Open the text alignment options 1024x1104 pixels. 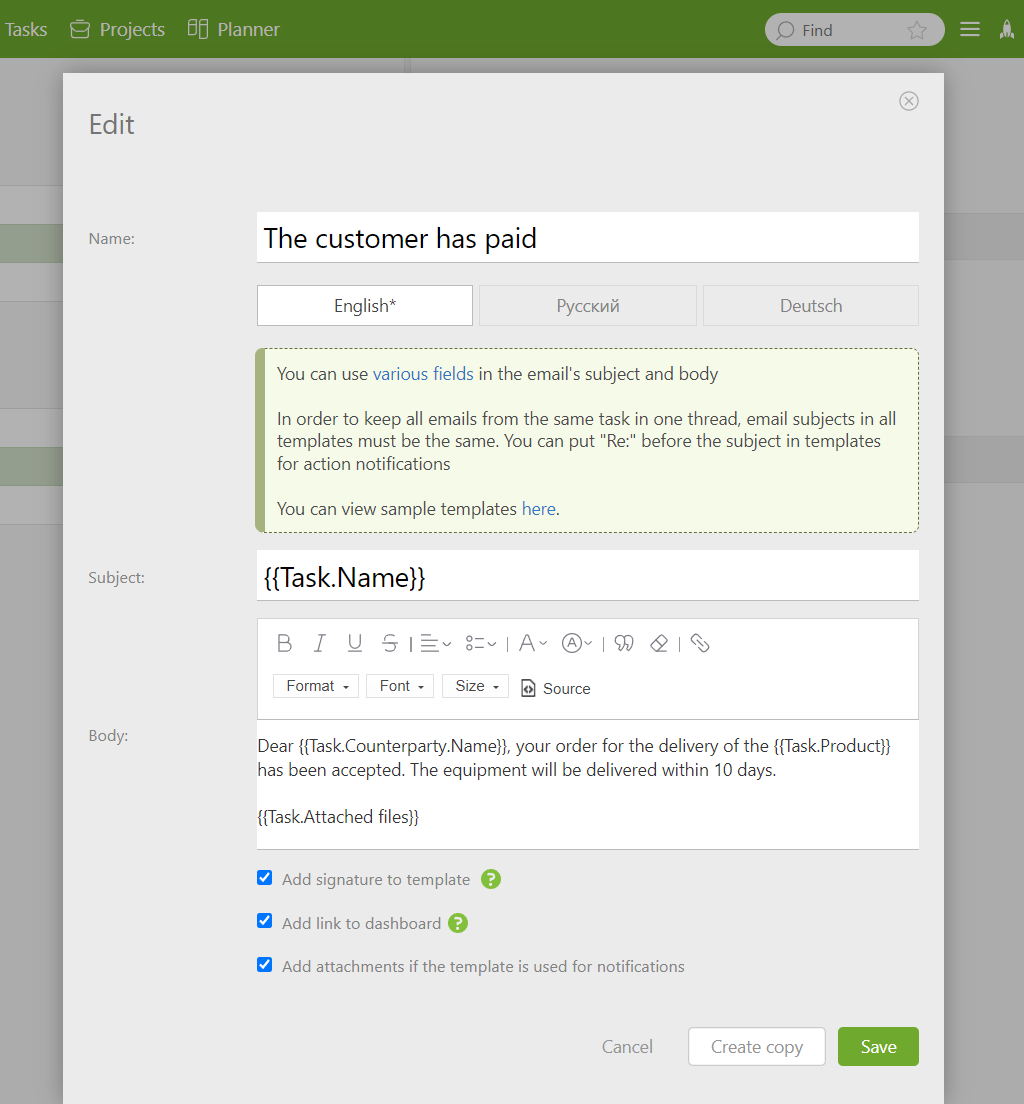[x=435, y=644]
